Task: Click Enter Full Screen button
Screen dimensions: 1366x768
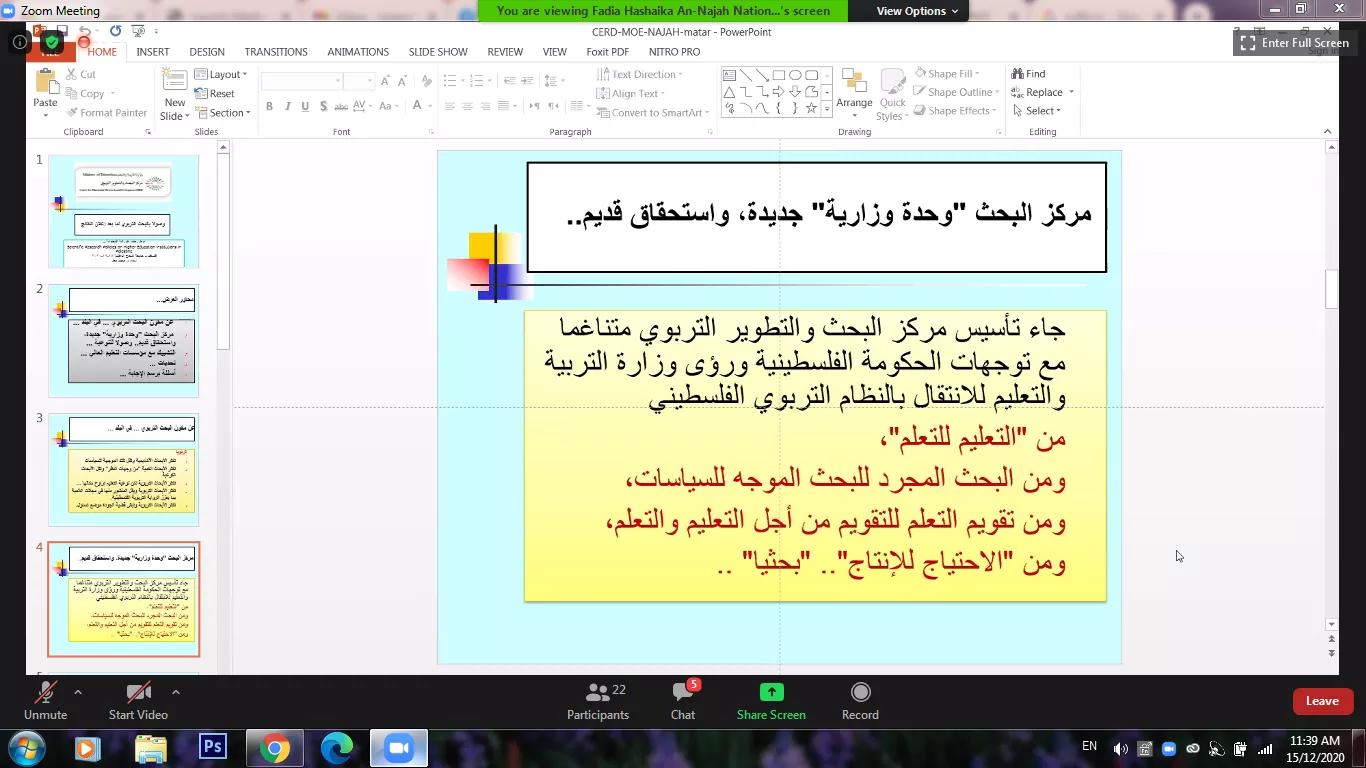Action: [x=1294, y=43]
